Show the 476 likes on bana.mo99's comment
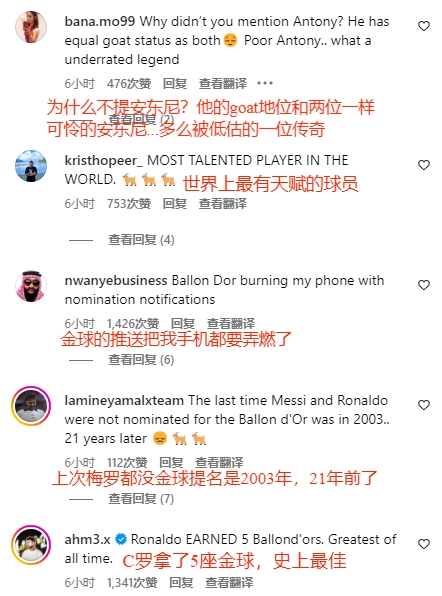Image resolution: width=442 pixels, height=596 pixels. 129,83
